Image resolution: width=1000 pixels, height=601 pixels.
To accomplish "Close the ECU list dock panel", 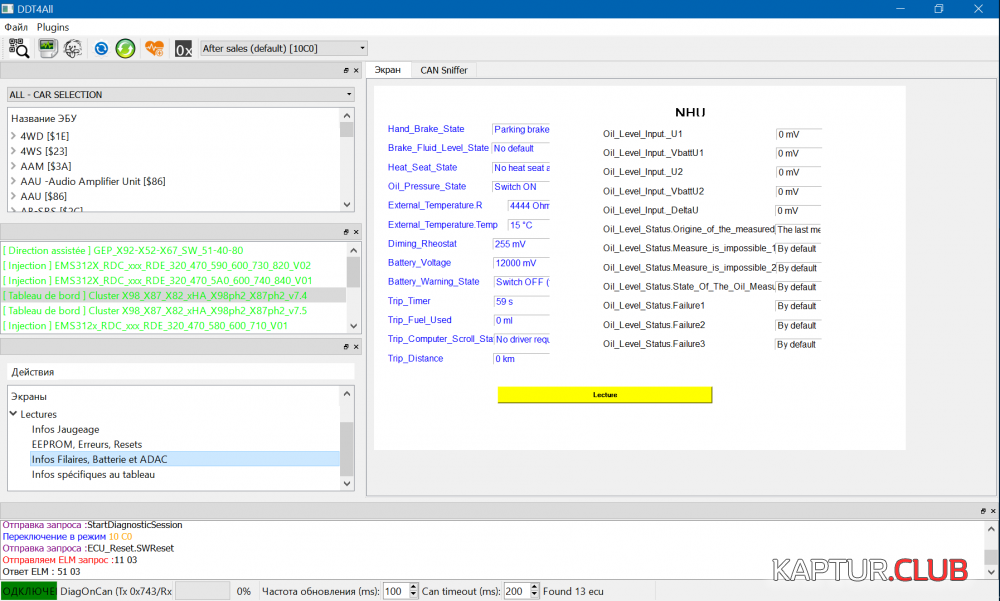I will [x=356, y=232].
